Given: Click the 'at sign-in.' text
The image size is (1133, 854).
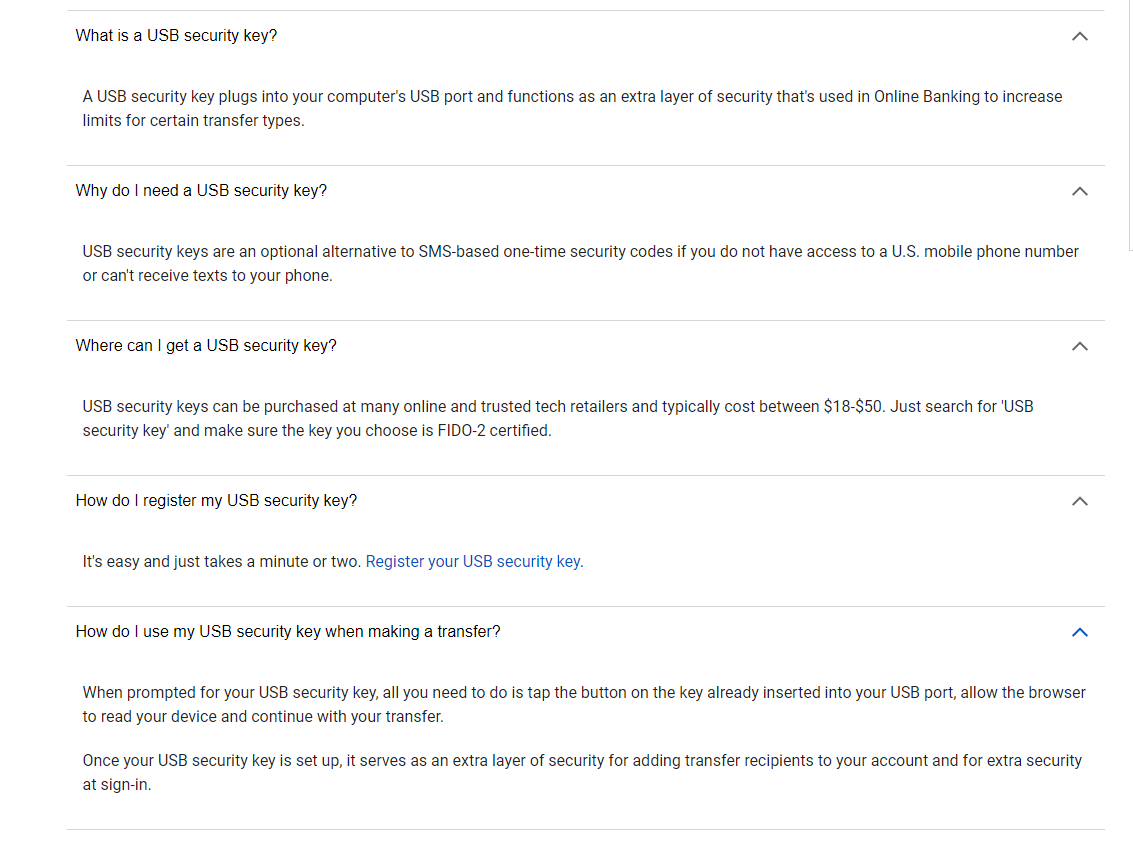Looking at the screenshot, I should coord(116,785).
